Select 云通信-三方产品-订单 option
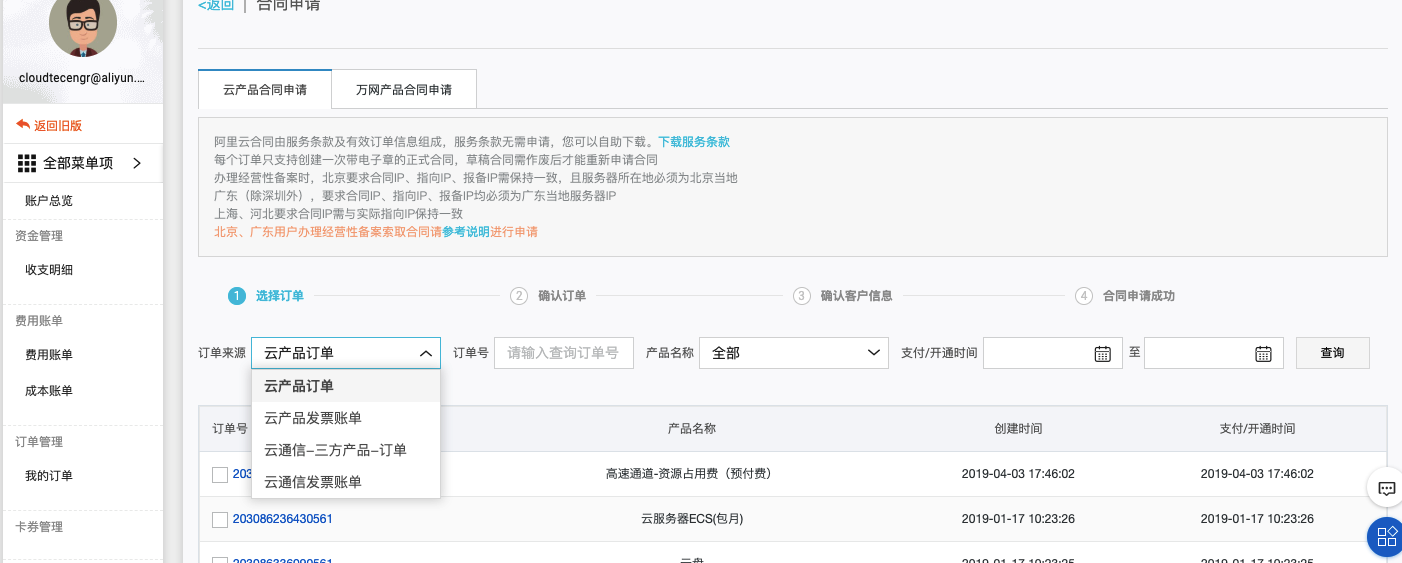 [x=335, y=450]
